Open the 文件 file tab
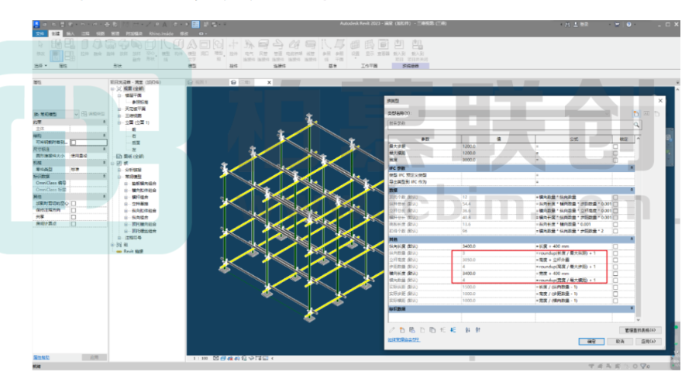This screenshot has height=390, width=696. point(40,34)
